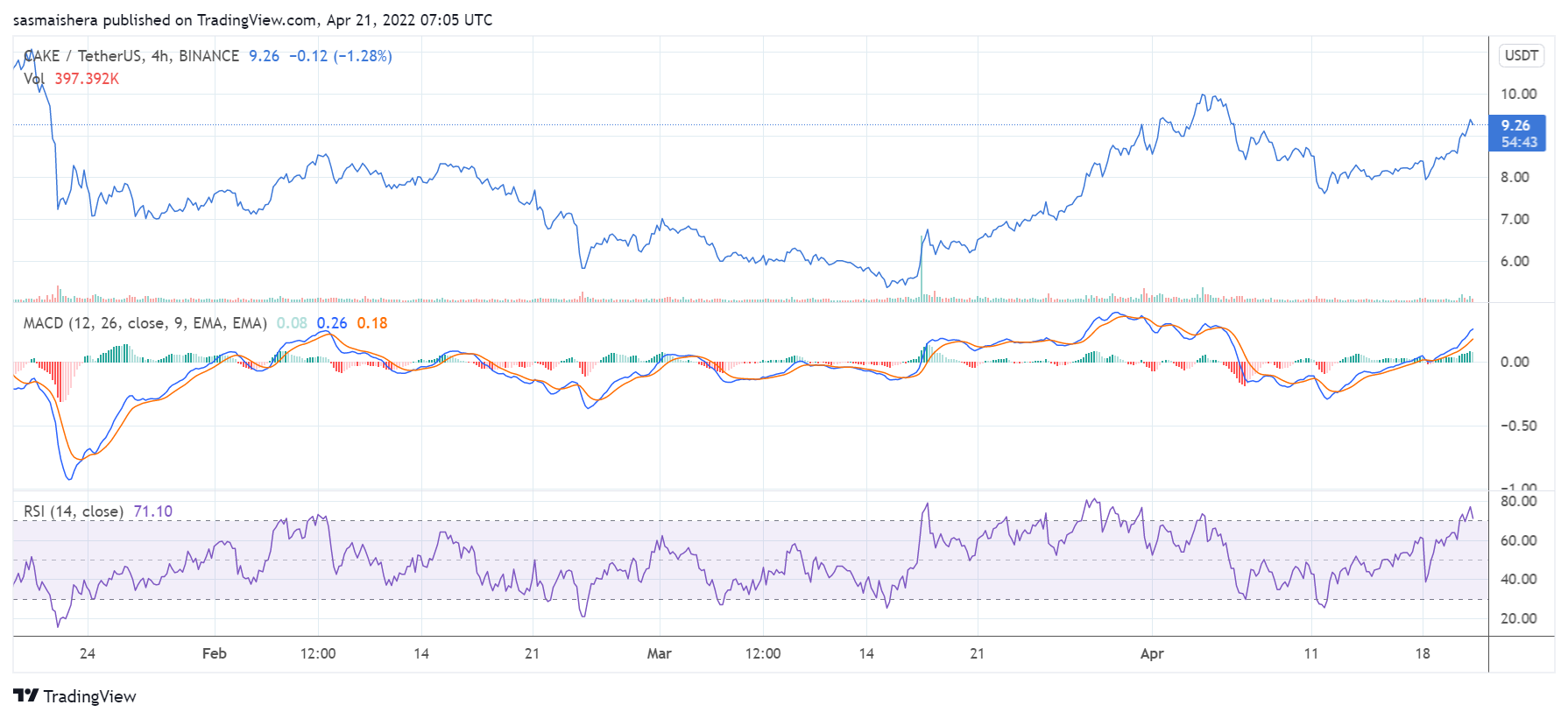Click the −0.50 MACD axis label
Image resolution: width=1568 pixels, height=719 pixels.
(1519, 426)
